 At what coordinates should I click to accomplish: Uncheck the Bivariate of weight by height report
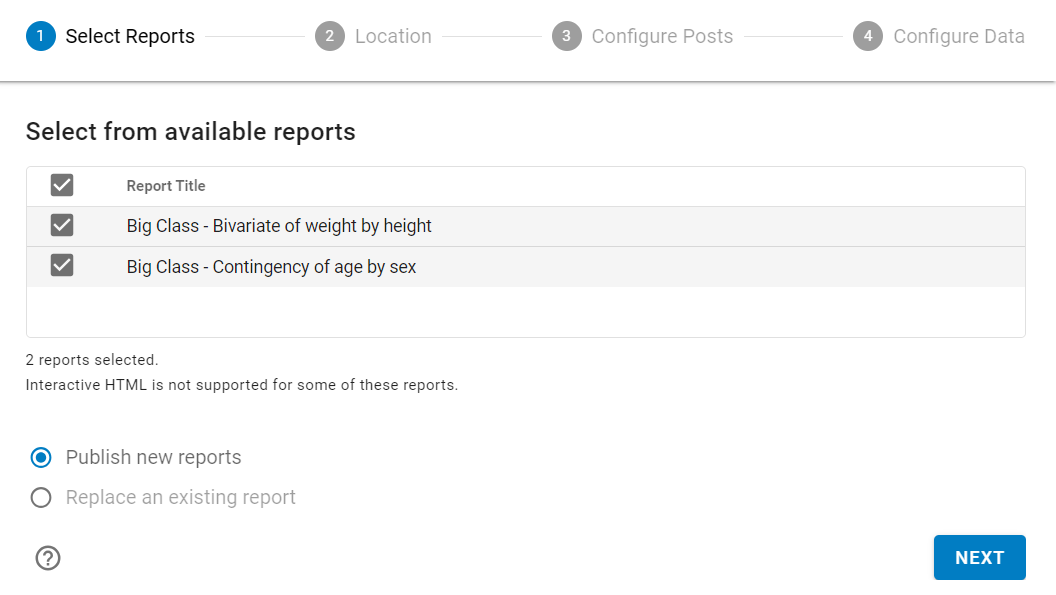pyautogui.click(x=62, y=225)
